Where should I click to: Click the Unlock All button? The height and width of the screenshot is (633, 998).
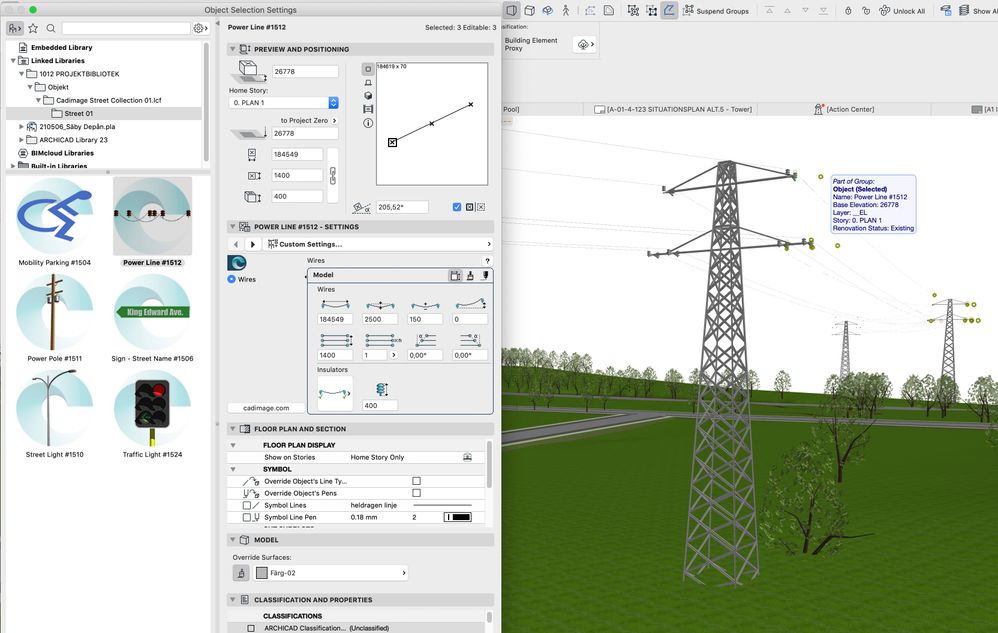(x=901, y=11)
